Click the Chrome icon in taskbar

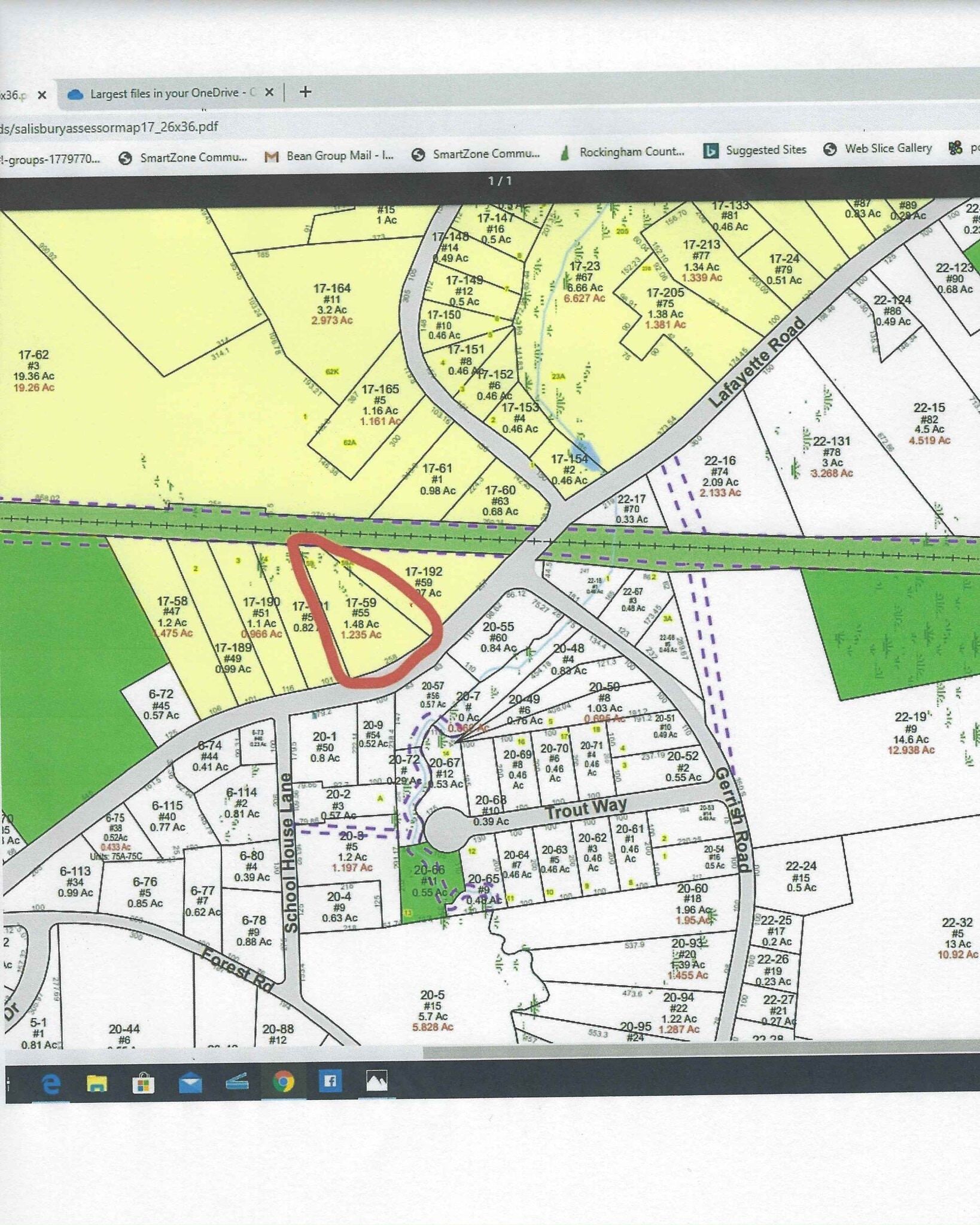[x=284, y=1081]
